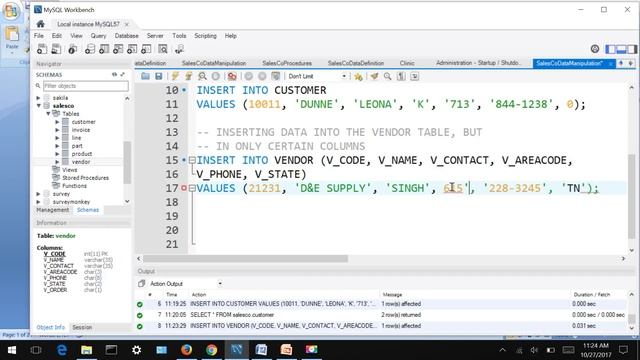
Task: Collapse the salesco schema
Action: pyautogui.click(x=38, y=106)
